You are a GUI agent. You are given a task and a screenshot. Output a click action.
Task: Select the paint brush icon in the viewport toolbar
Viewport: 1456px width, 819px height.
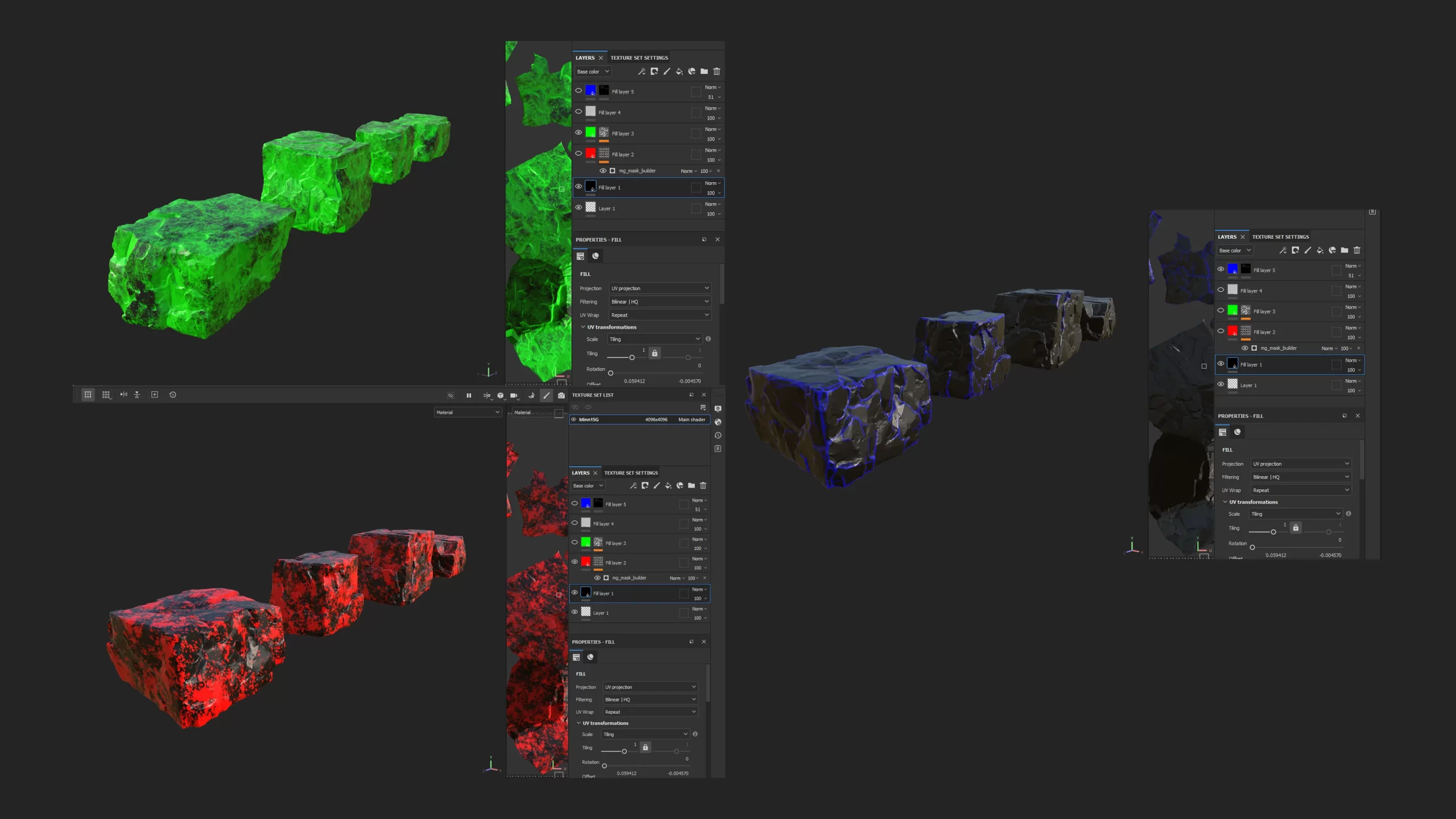click(x=547, y=395)
